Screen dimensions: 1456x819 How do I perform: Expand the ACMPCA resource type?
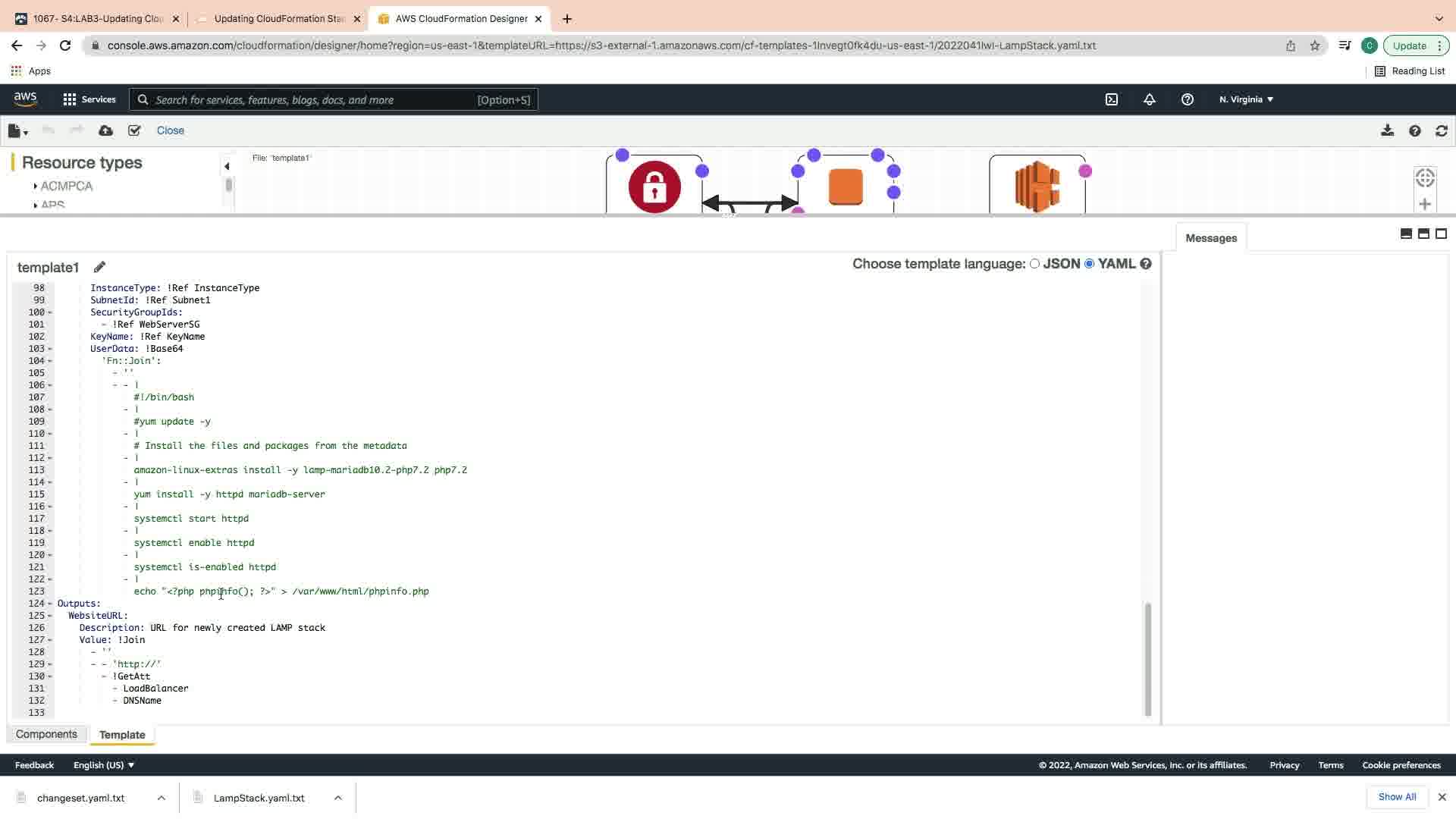(x=36, y=186)
